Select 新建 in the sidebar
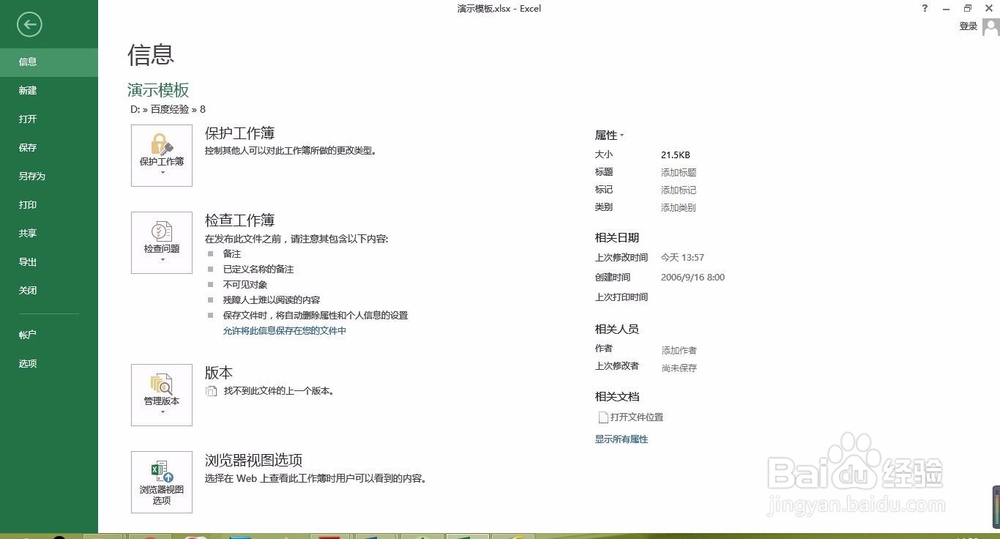The image size is (1000, 539). pos(49,91)
